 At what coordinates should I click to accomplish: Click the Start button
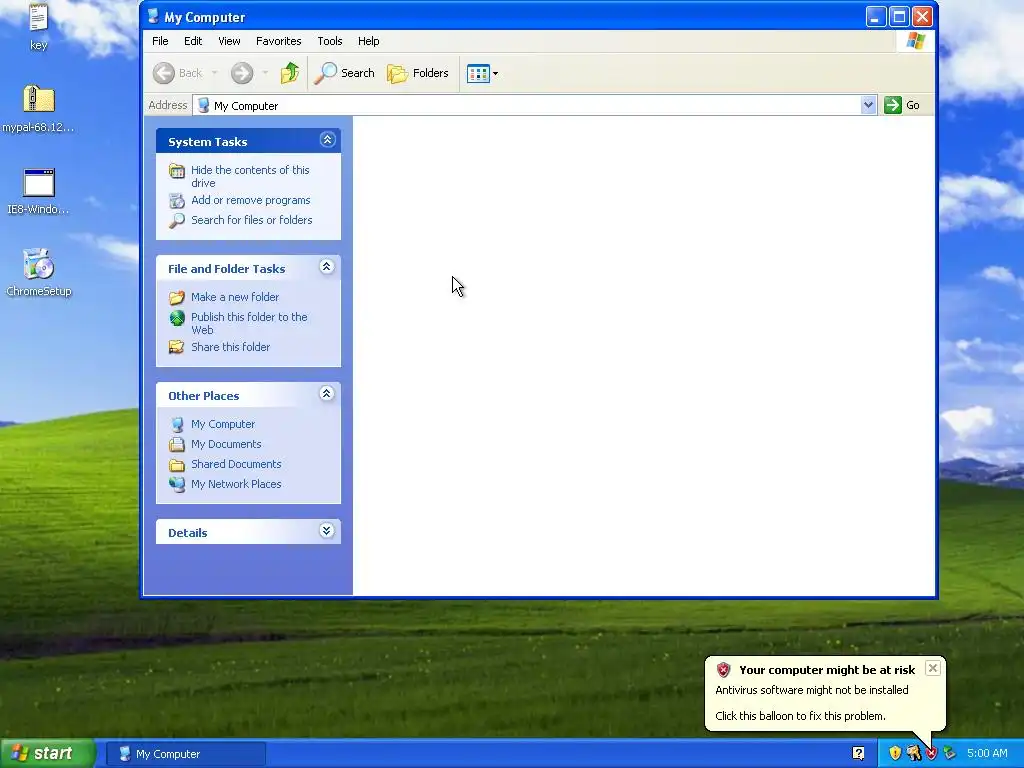48,754
